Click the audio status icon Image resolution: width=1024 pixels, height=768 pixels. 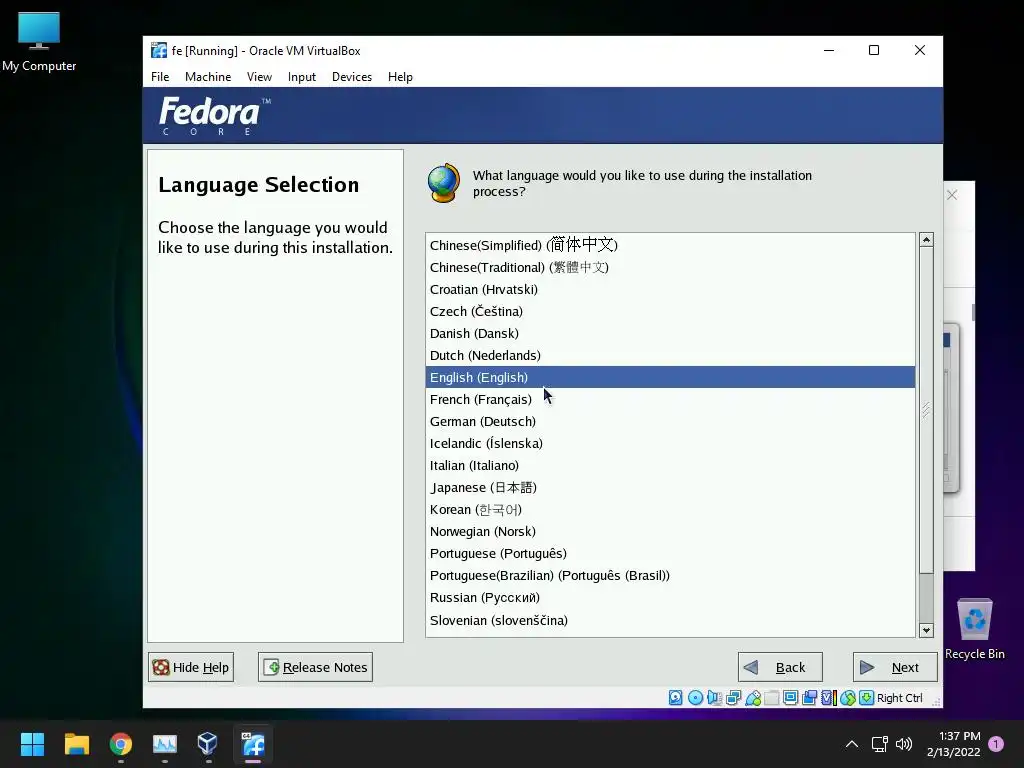pos(714,698)
